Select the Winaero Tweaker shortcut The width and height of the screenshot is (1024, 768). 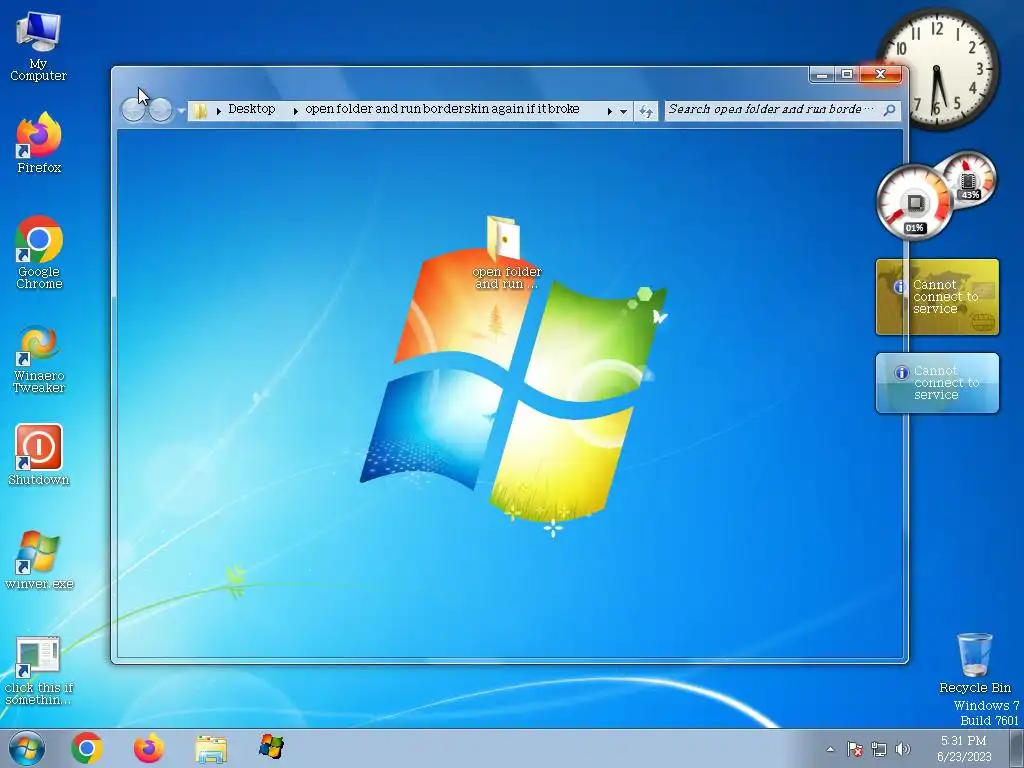[x=39, y=359]
